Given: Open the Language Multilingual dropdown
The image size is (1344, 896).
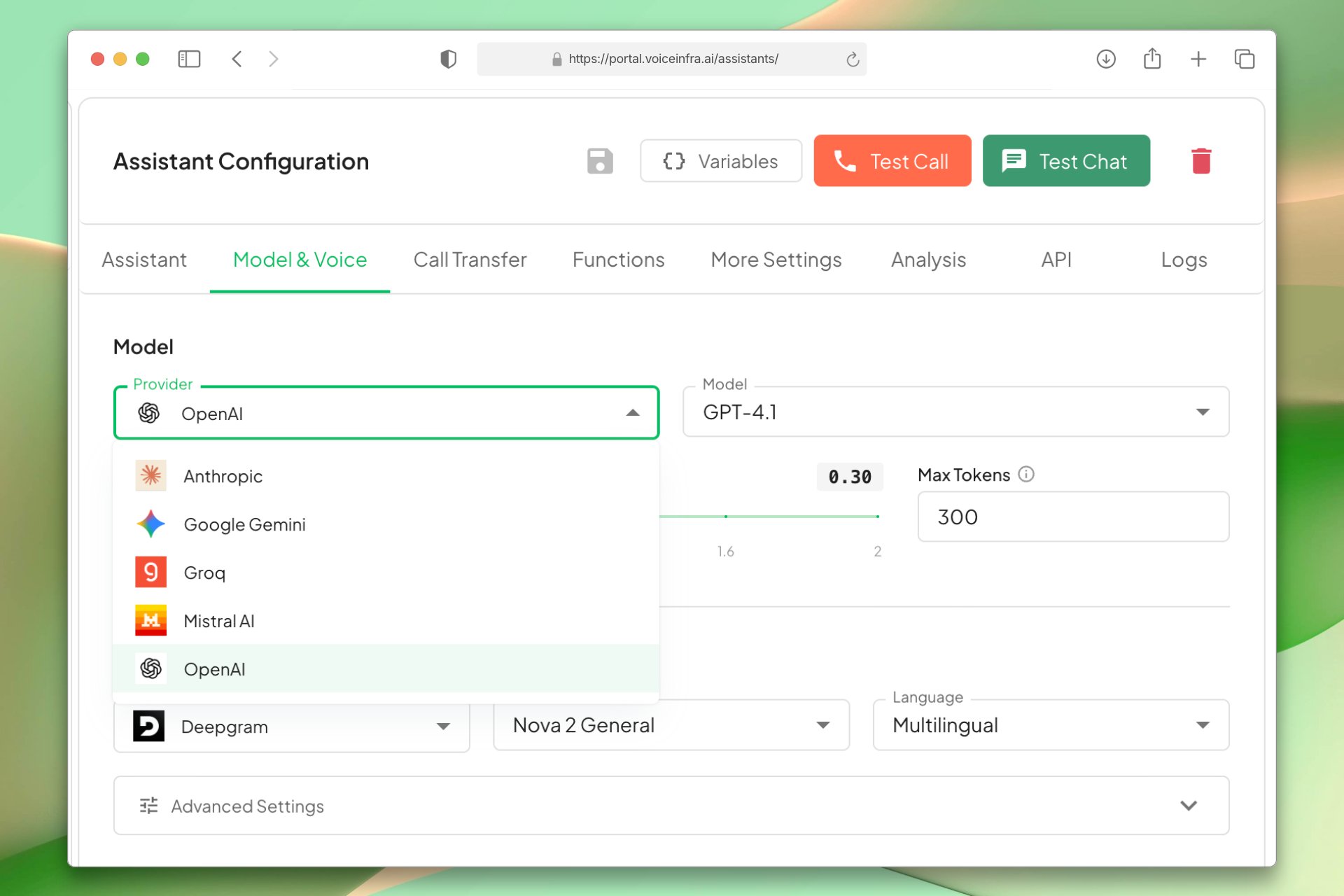Looking at the screenshot, I should coord(1051,725).
